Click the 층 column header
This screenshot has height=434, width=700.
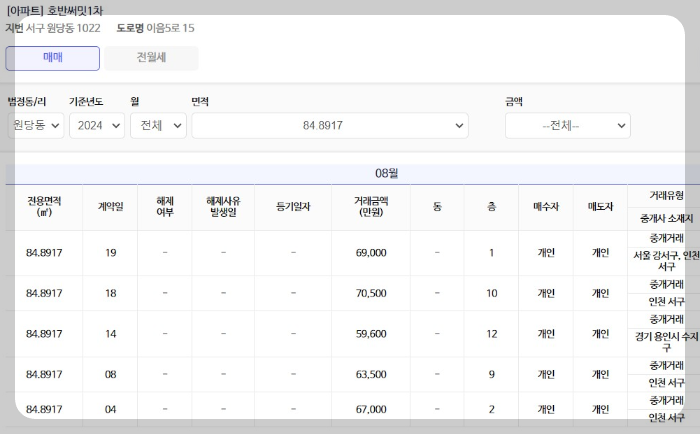tap(492, 207)
